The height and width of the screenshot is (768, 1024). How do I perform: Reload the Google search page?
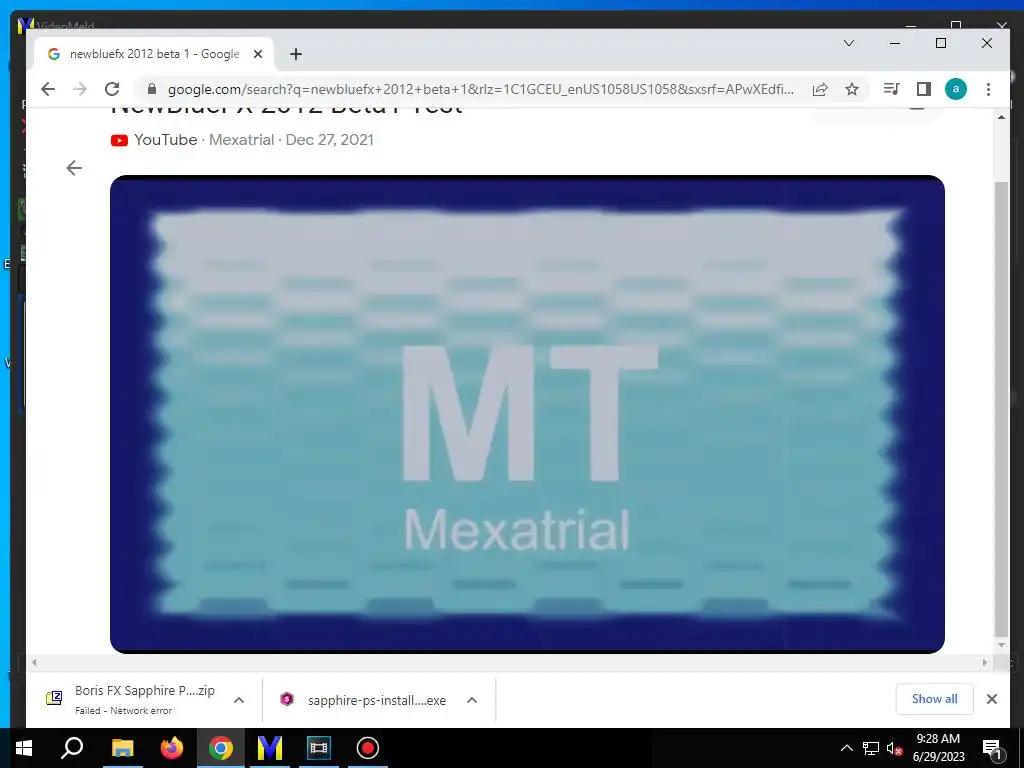point(112,89)
